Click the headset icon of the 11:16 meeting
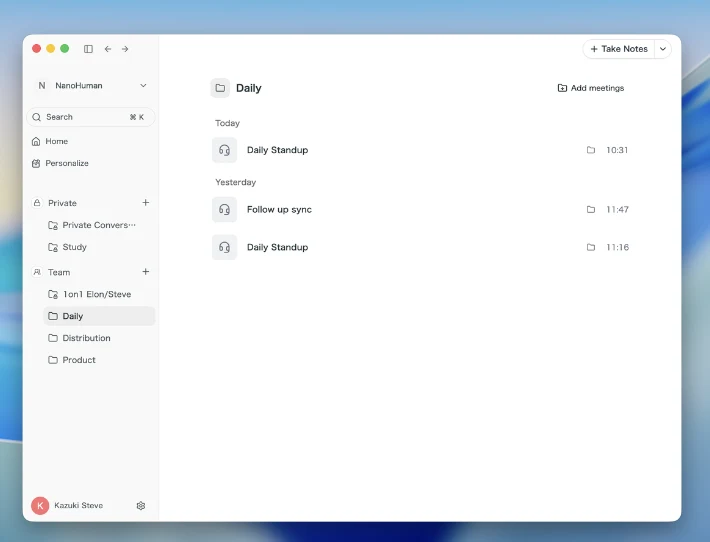 pyautogui.click(x=225, y=247)
